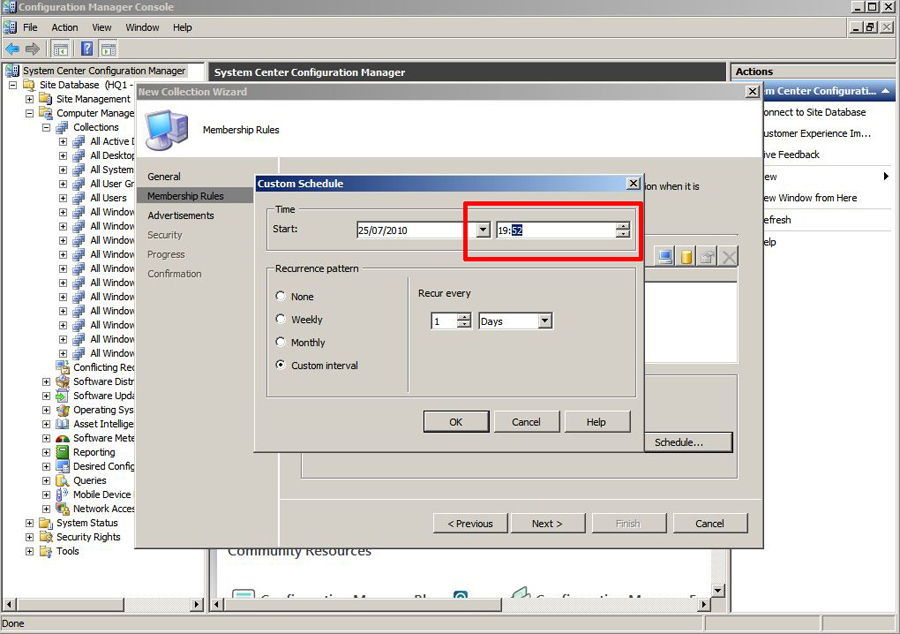Click the Recur every value field
The width and height of the screenshot is (900, 634).
pyautogui.click(x=444, y=321)
